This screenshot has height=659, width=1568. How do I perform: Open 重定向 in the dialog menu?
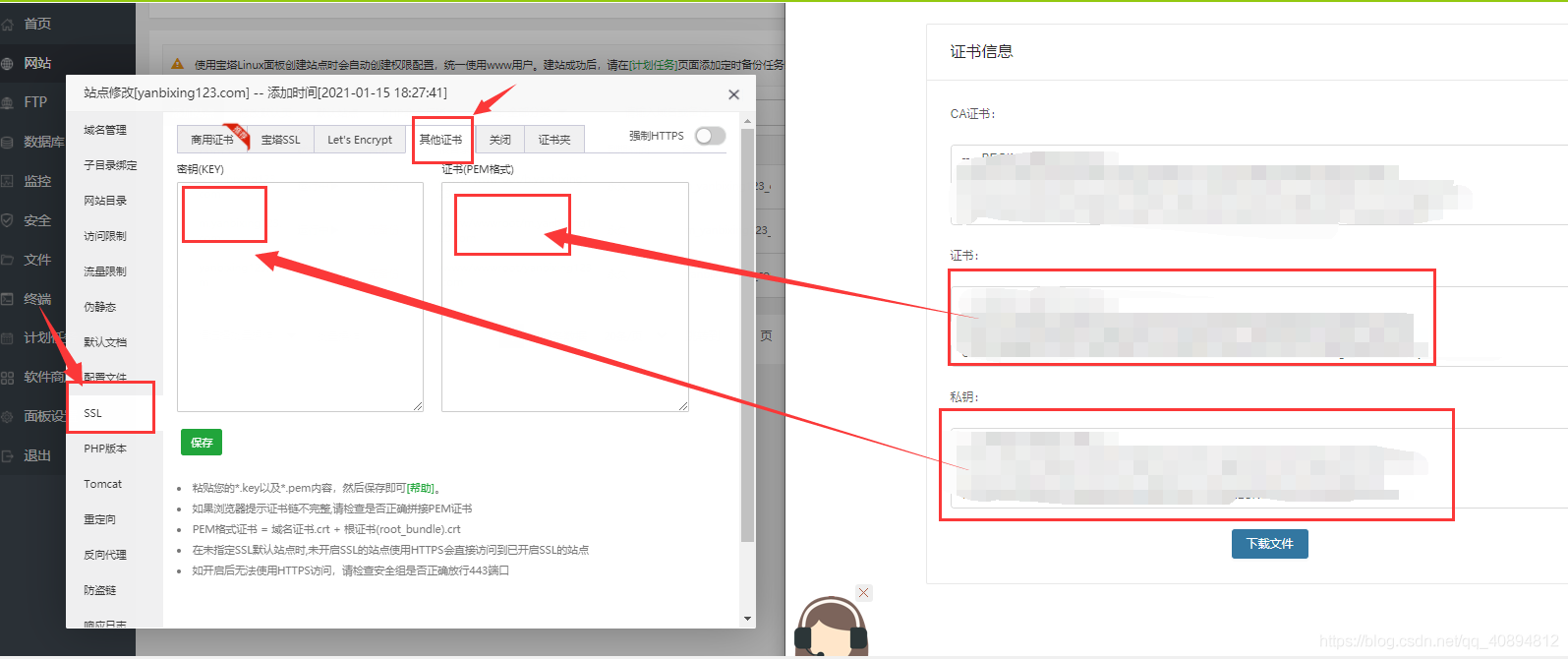coord(99,519)
